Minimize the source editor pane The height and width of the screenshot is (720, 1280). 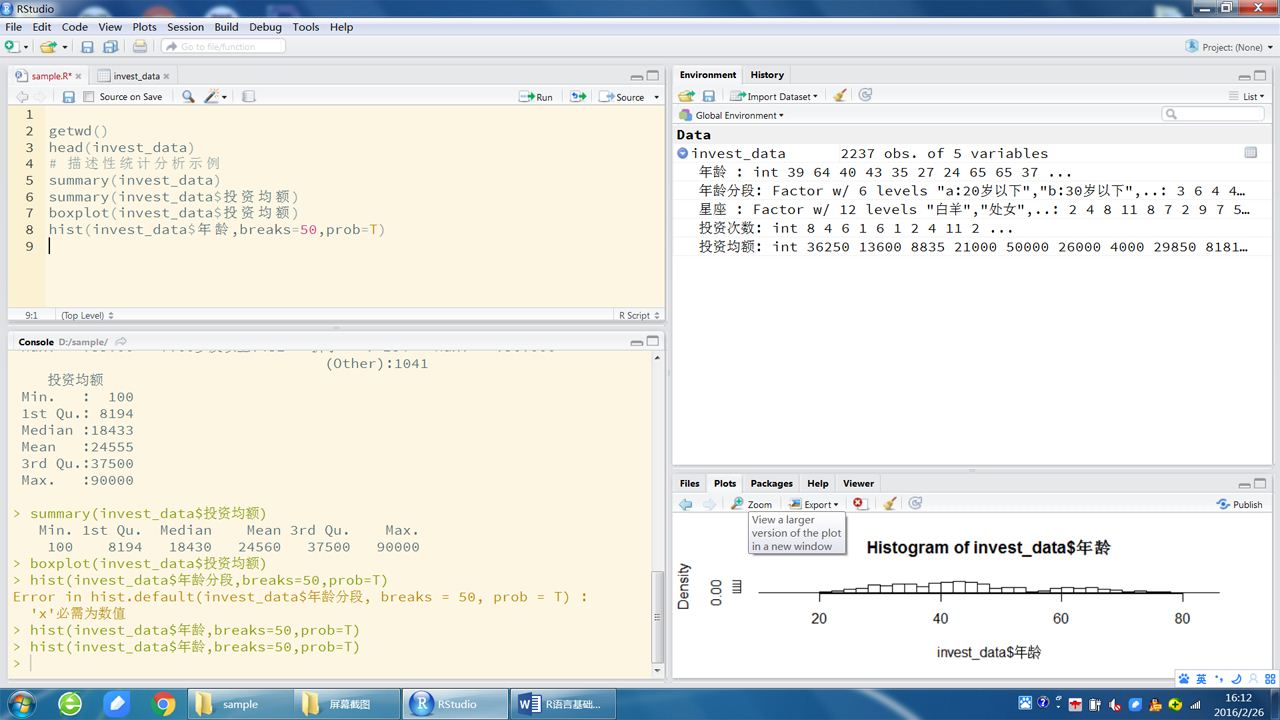636,76
